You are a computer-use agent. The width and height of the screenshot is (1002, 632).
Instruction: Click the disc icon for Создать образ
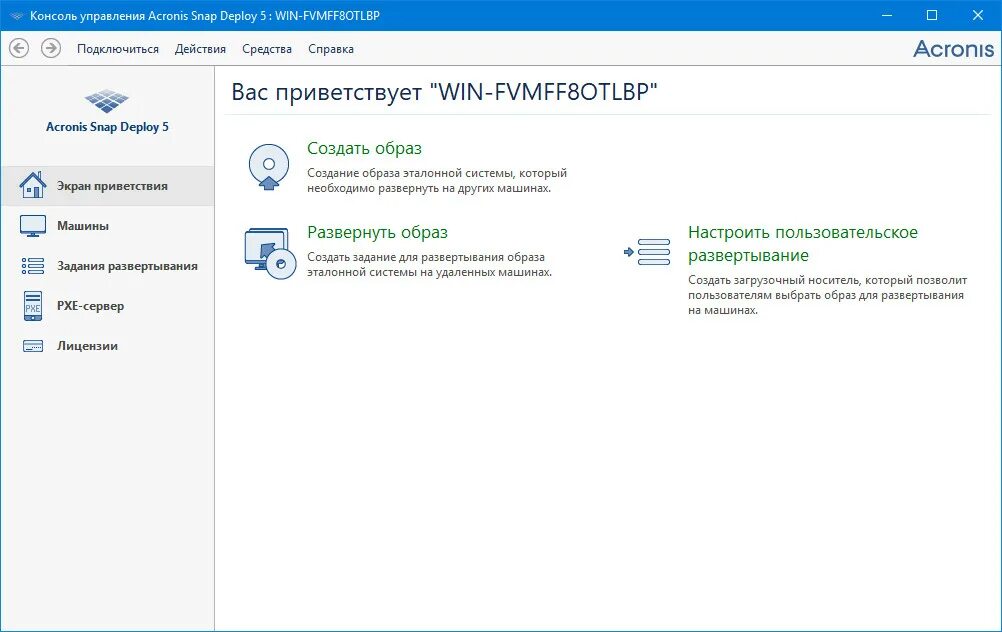pos(269,167)
